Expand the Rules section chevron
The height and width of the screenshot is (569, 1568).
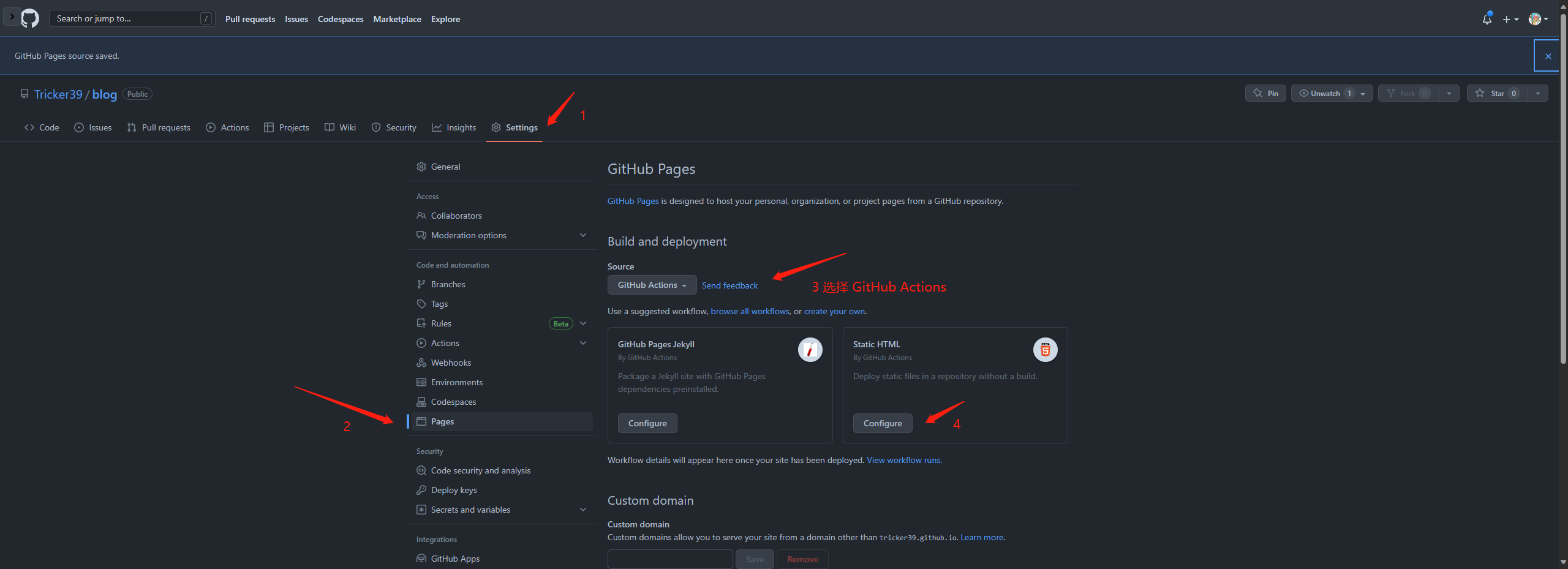(583, 323)
